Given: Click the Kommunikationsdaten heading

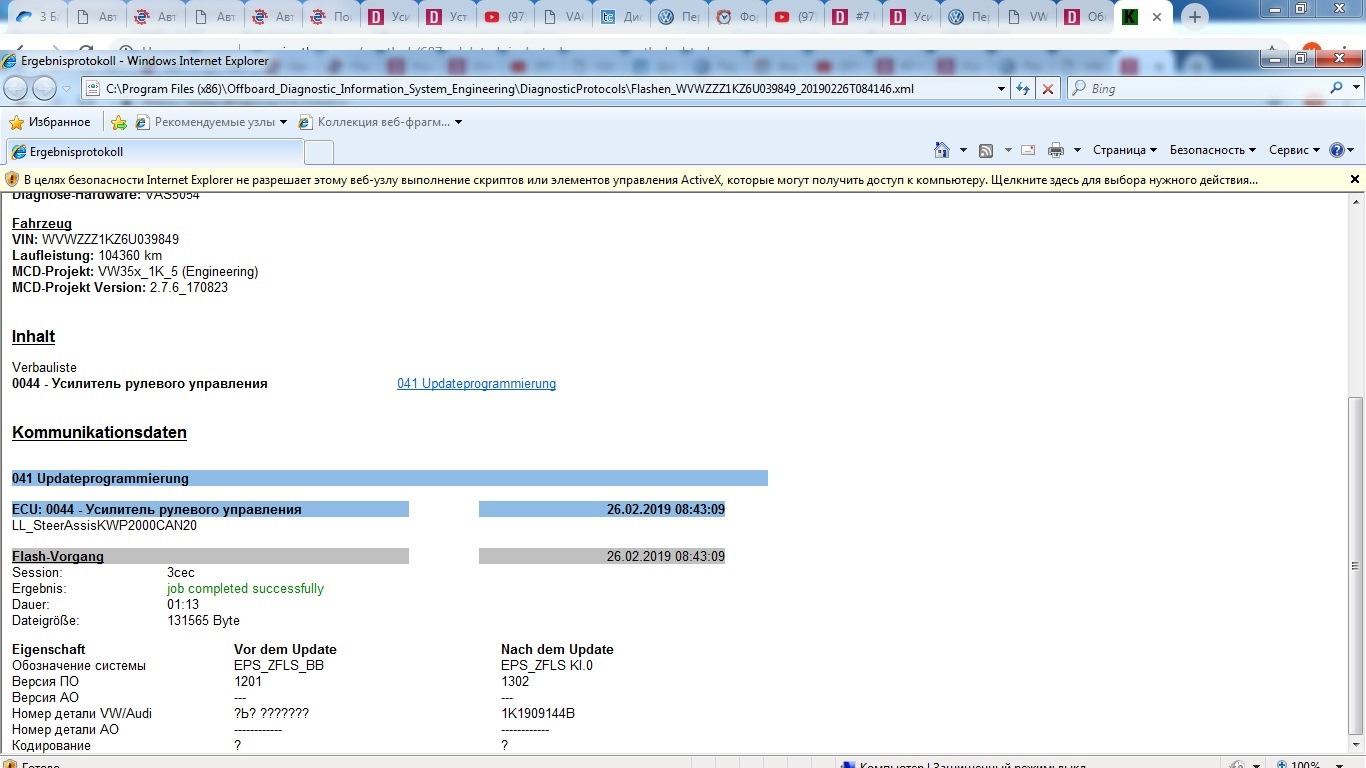Looking at the screenshot, I should (99, 432).
